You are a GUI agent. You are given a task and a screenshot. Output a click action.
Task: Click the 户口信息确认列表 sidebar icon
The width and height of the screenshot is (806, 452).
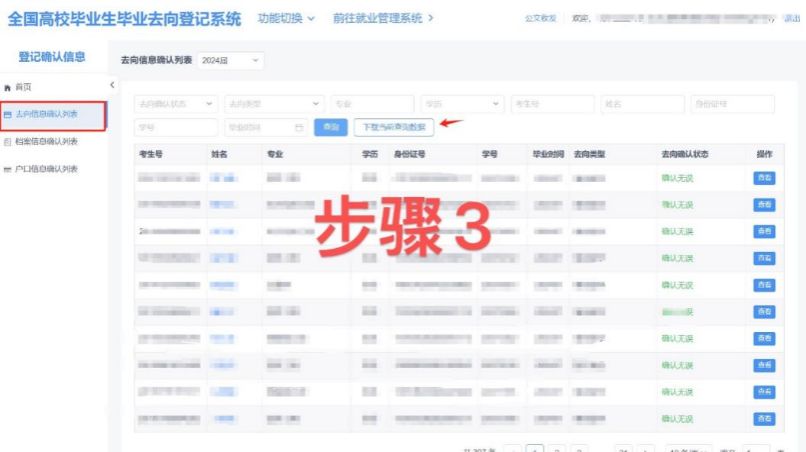[x=8, y=169]
